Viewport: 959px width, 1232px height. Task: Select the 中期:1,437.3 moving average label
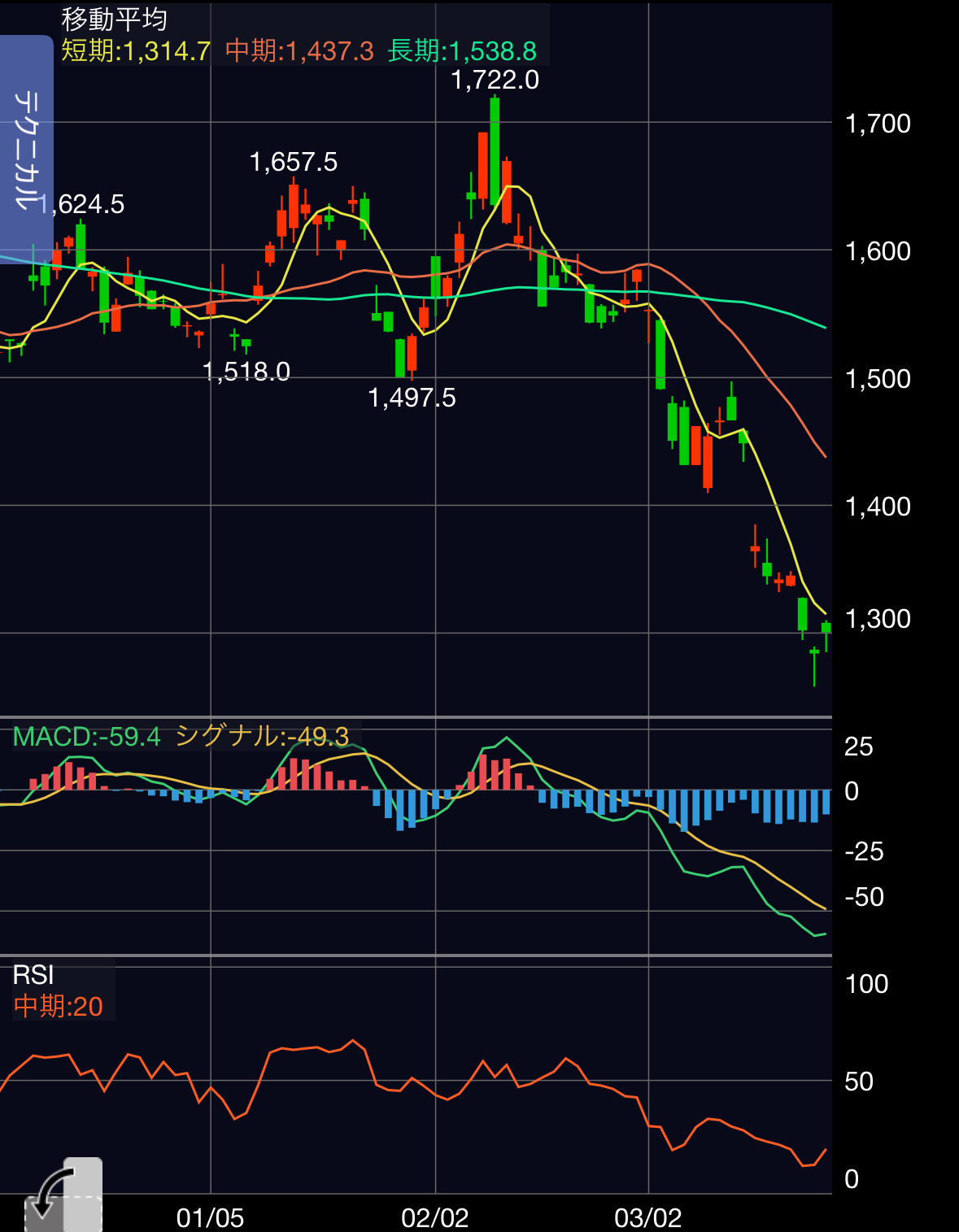299,51
